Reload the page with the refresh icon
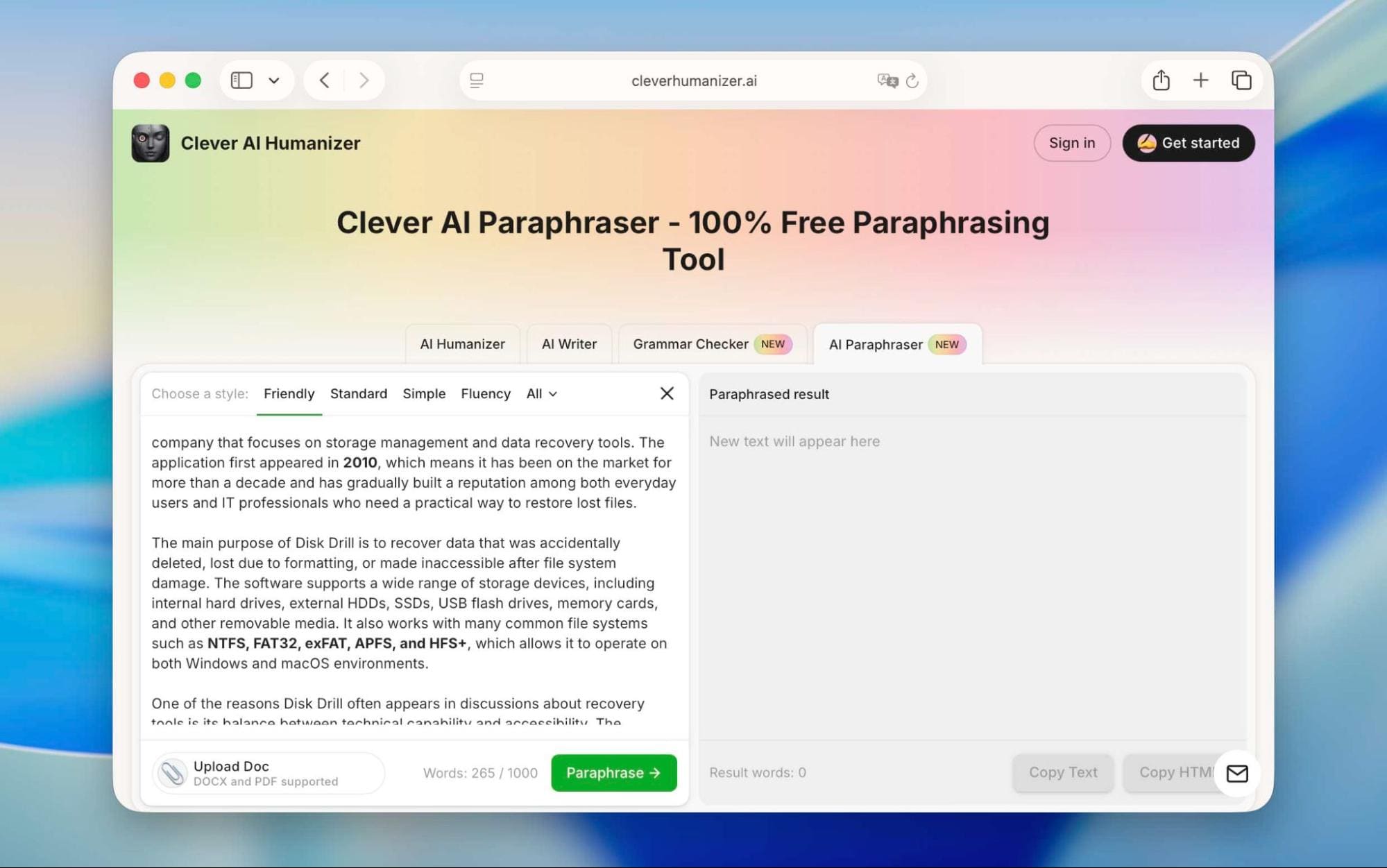 coord(912,80)
